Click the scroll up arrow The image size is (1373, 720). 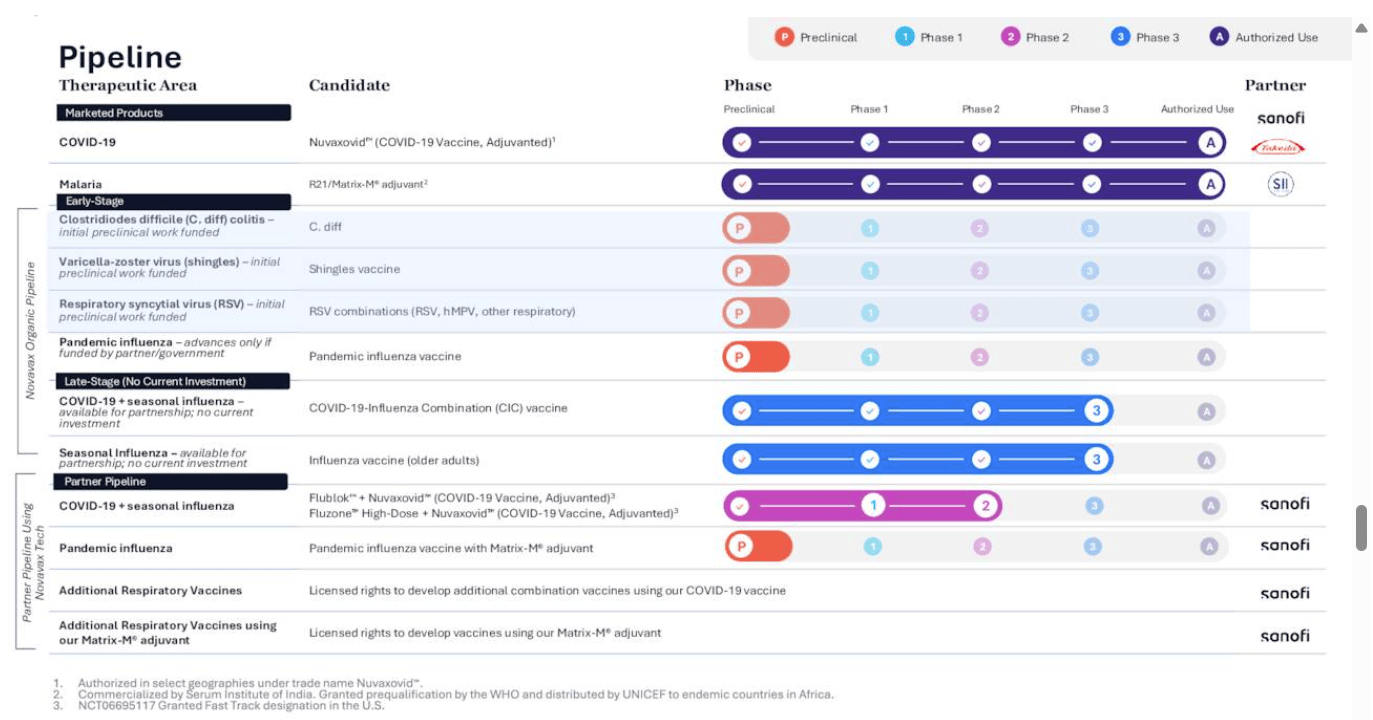(x=1360, y=28)
